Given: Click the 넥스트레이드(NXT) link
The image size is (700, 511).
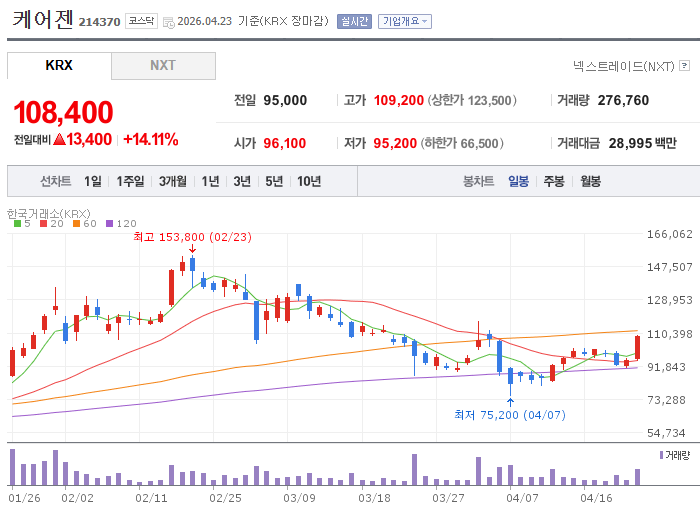Looking at the screenshot, I should [x=623, y=66].
